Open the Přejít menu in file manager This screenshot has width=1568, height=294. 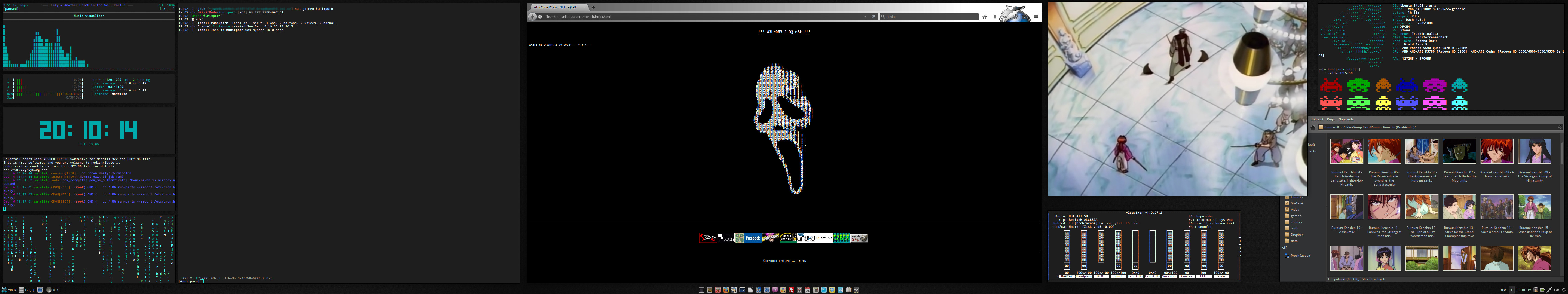(x=1331, y=119)
